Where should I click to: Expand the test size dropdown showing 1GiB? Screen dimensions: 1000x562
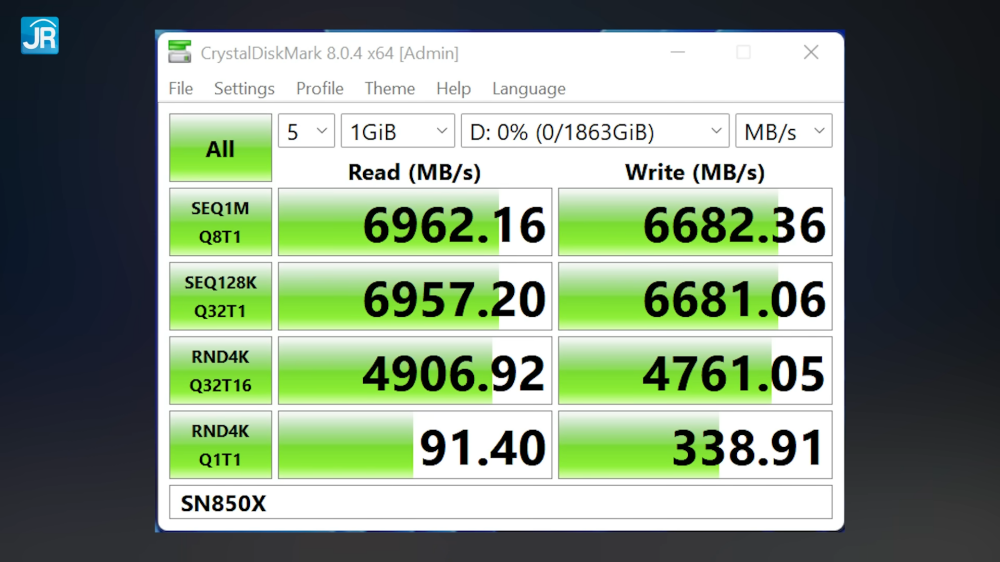click(398, 131)
